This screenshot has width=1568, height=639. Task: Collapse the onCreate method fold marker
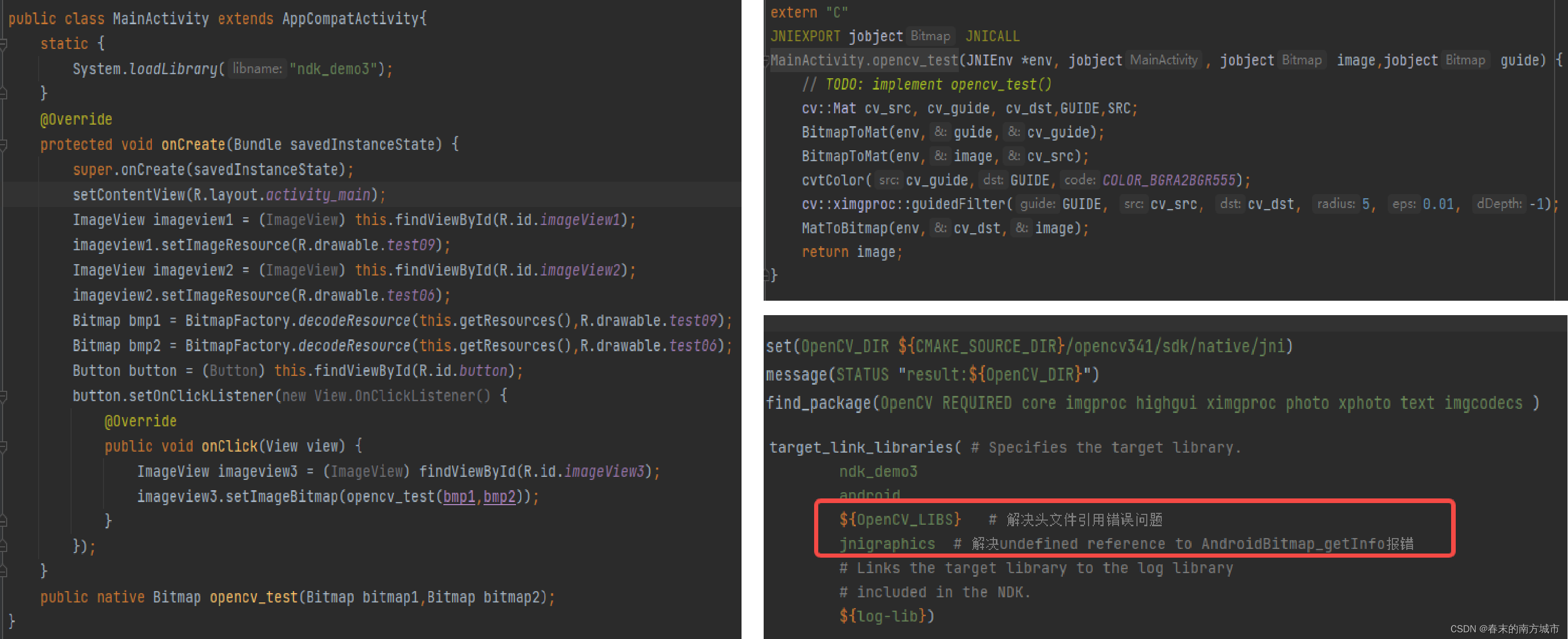click(3, 145)
